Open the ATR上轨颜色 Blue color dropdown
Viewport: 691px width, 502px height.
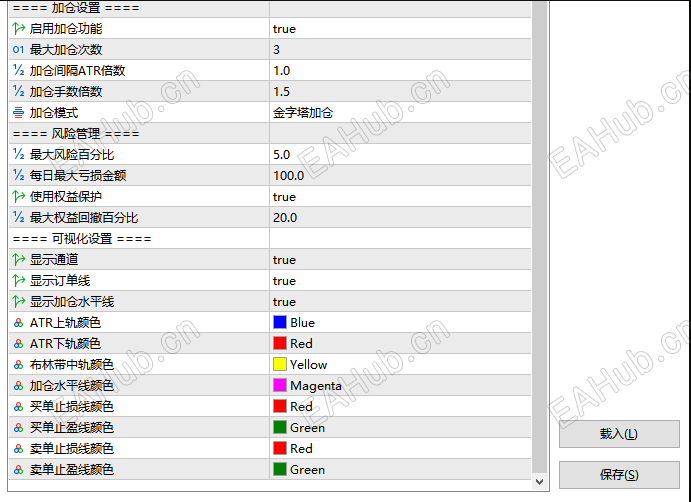tap(400, 323)
